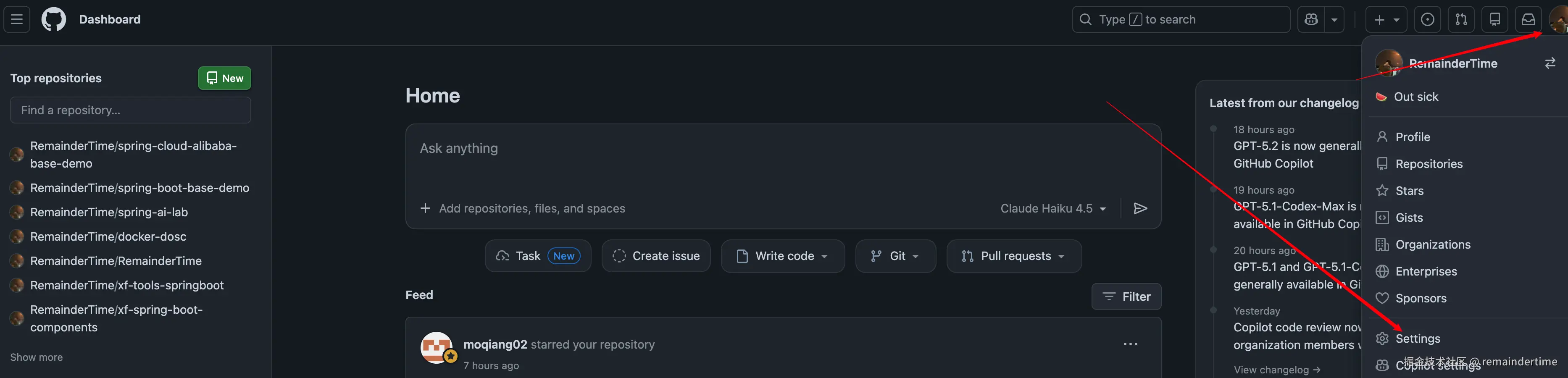The height and width of the screenshot is (378, 1568).
Task: Open the Issues icon in header
Action: click(x=1427, y=19)
